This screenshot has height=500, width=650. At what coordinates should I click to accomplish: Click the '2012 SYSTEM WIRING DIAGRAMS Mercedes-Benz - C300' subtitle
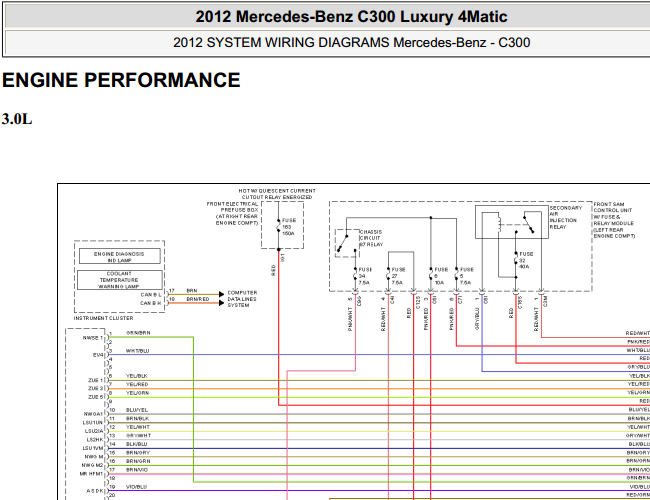[x=351, y=42]
